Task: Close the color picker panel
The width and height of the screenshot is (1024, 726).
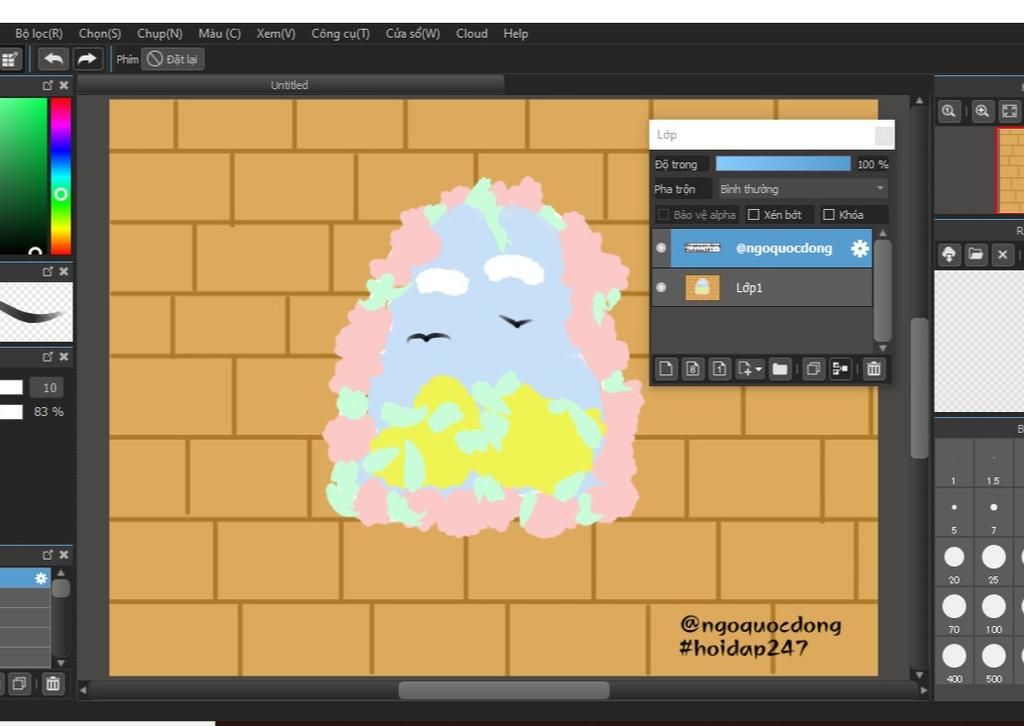Action: 64,86
